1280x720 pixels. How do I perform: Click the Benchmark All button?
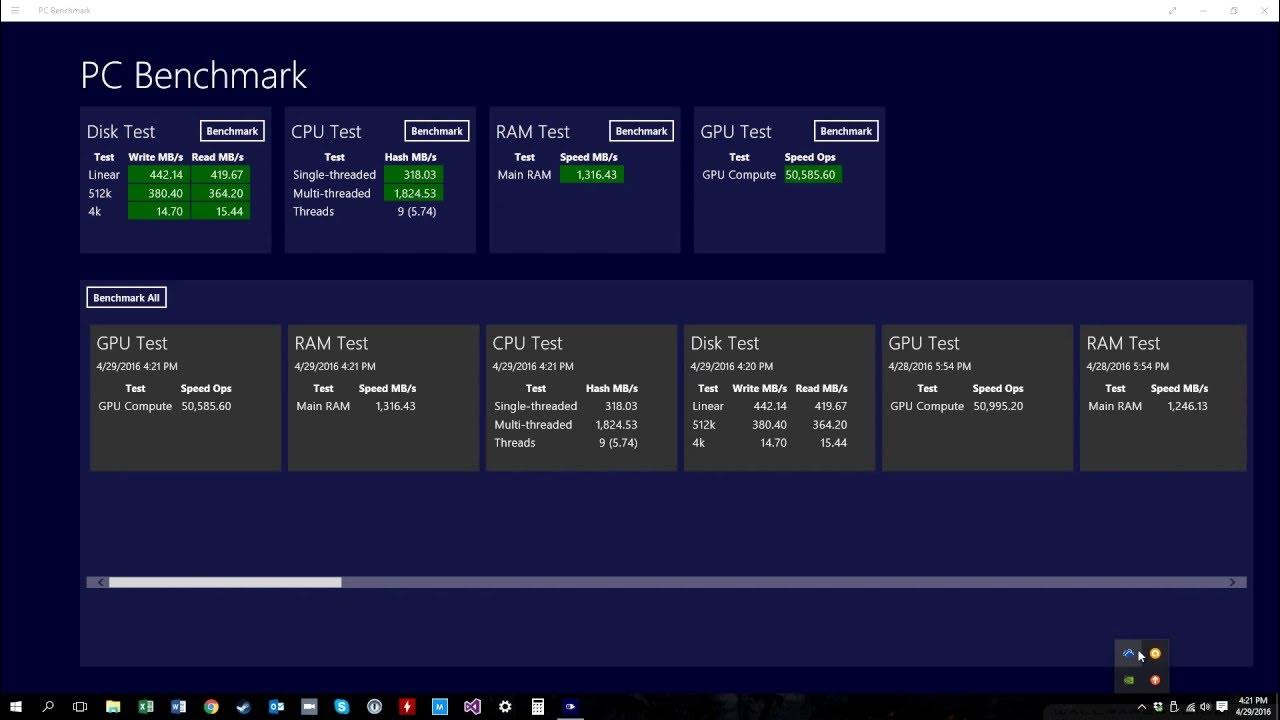[126, 298]
